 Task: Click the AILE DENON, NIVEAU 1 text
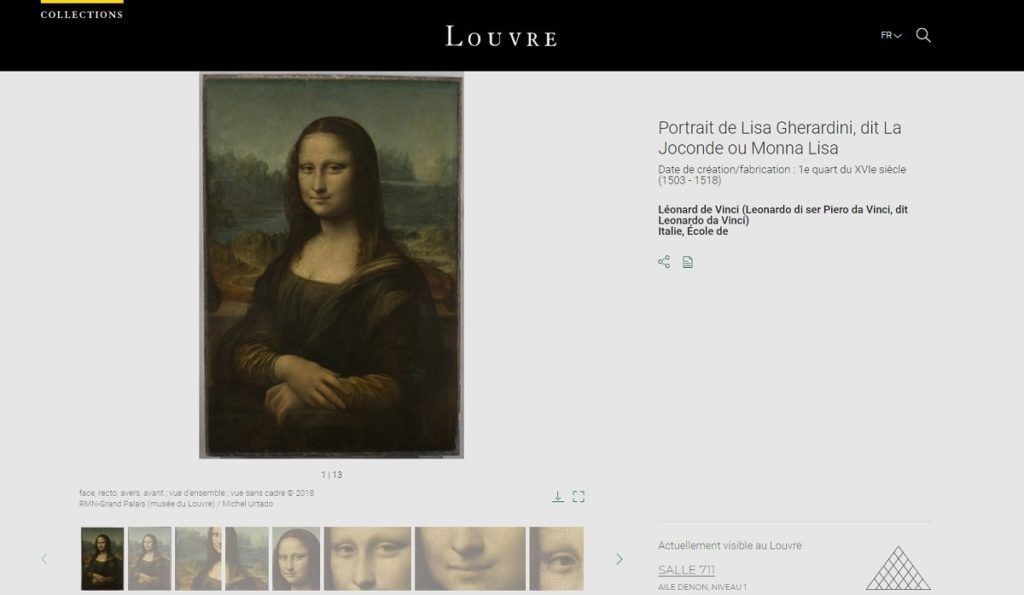click(702, 587)
